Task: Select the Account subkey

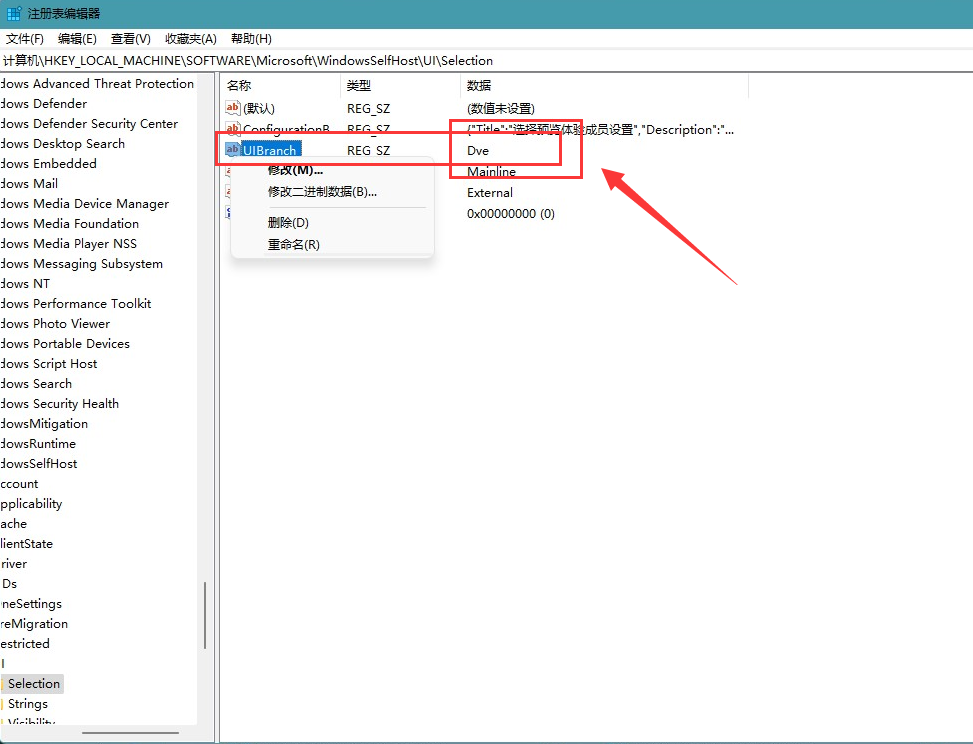Action: (x=19, y=484)
